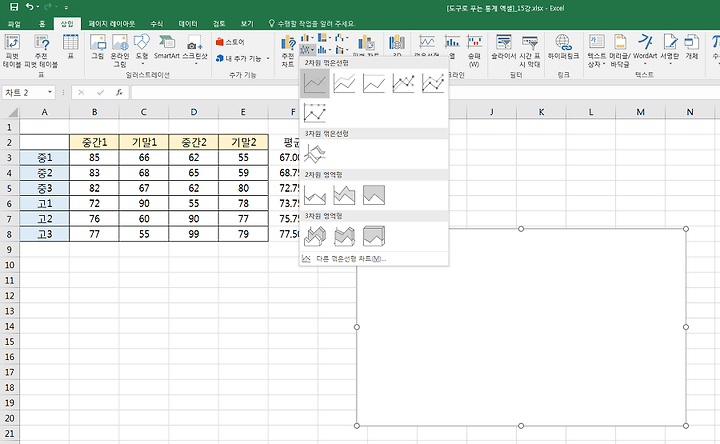Select the cell with value 99

[x=194, y=234]
